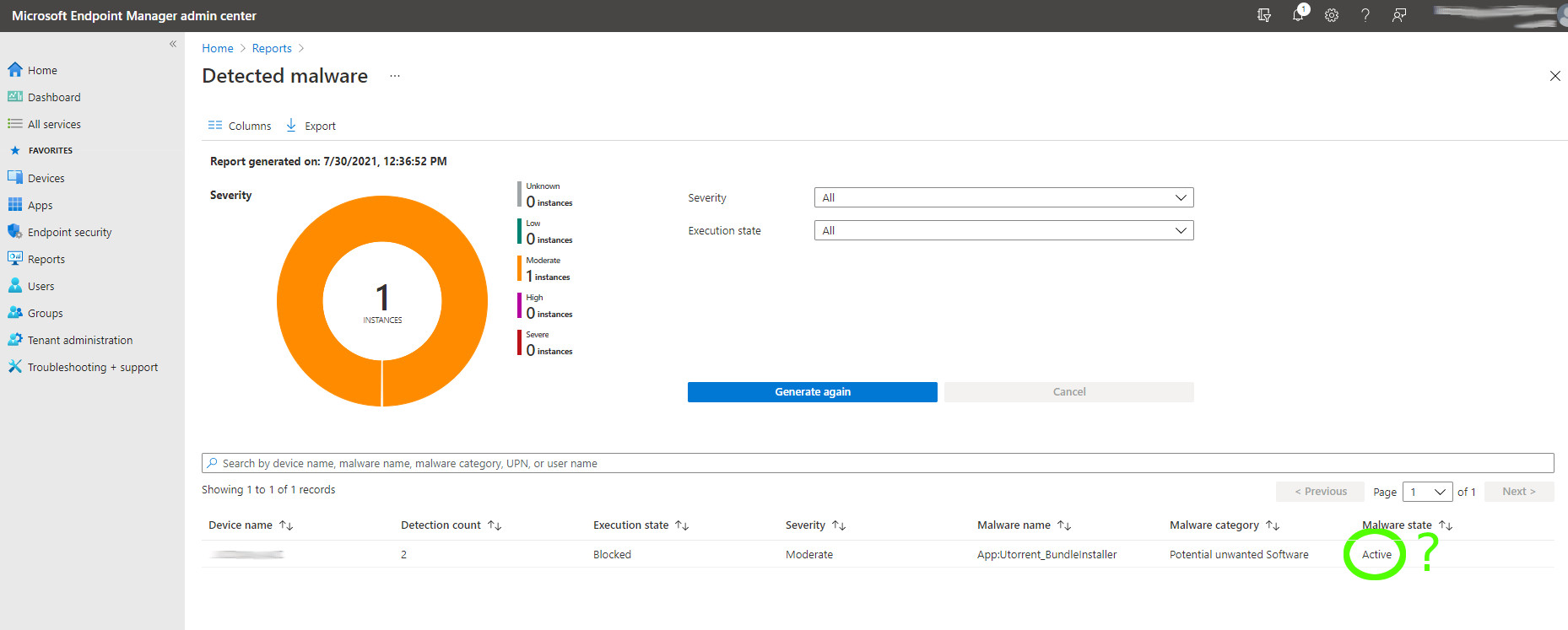Click the High 0 instances legend
1568x630 pixels.
(x=545, y=306)
